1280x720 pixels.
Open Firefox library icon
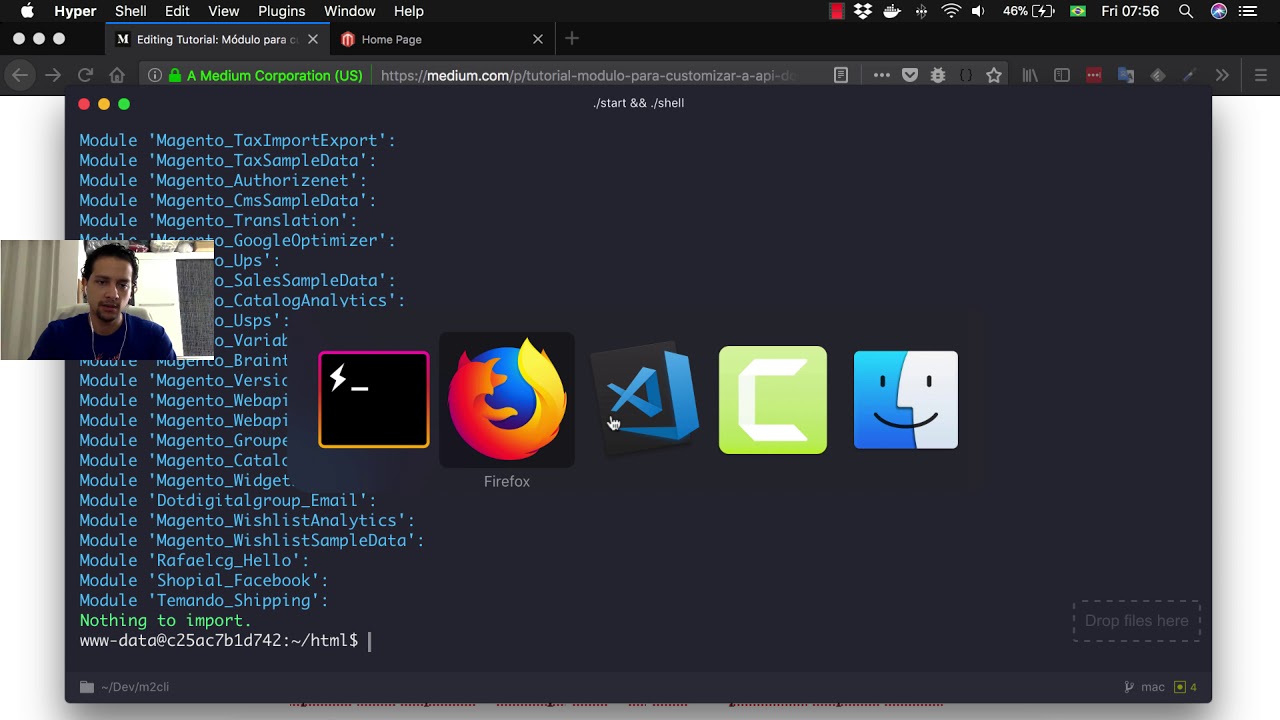(1030, 75)
